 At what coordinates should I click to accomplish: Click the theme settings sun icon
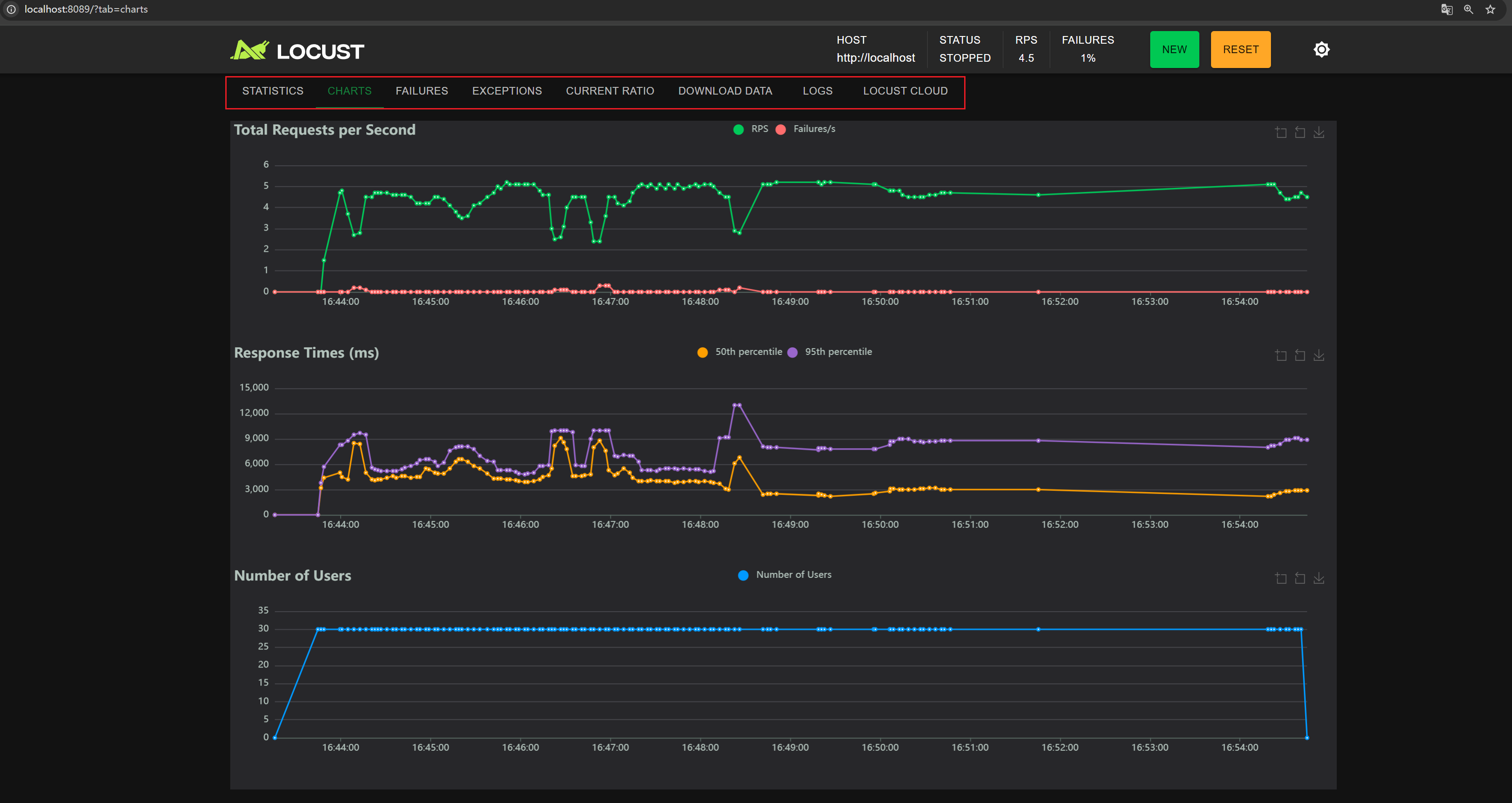[x=1321, y=49]
